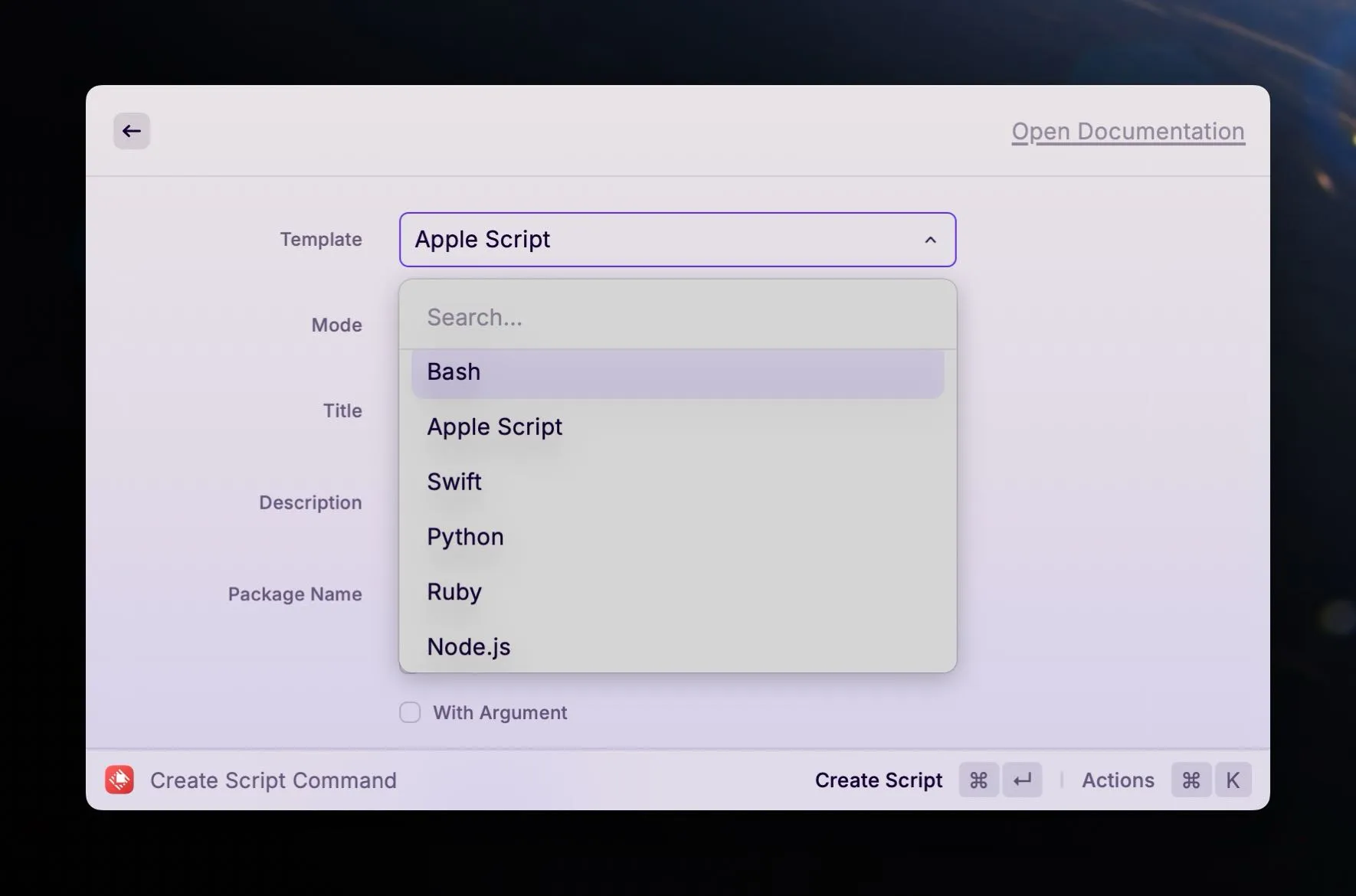Screen dimensions: 1356x896
Task: Toggle With Argument off if checked
Action: [x=409, y=711]
